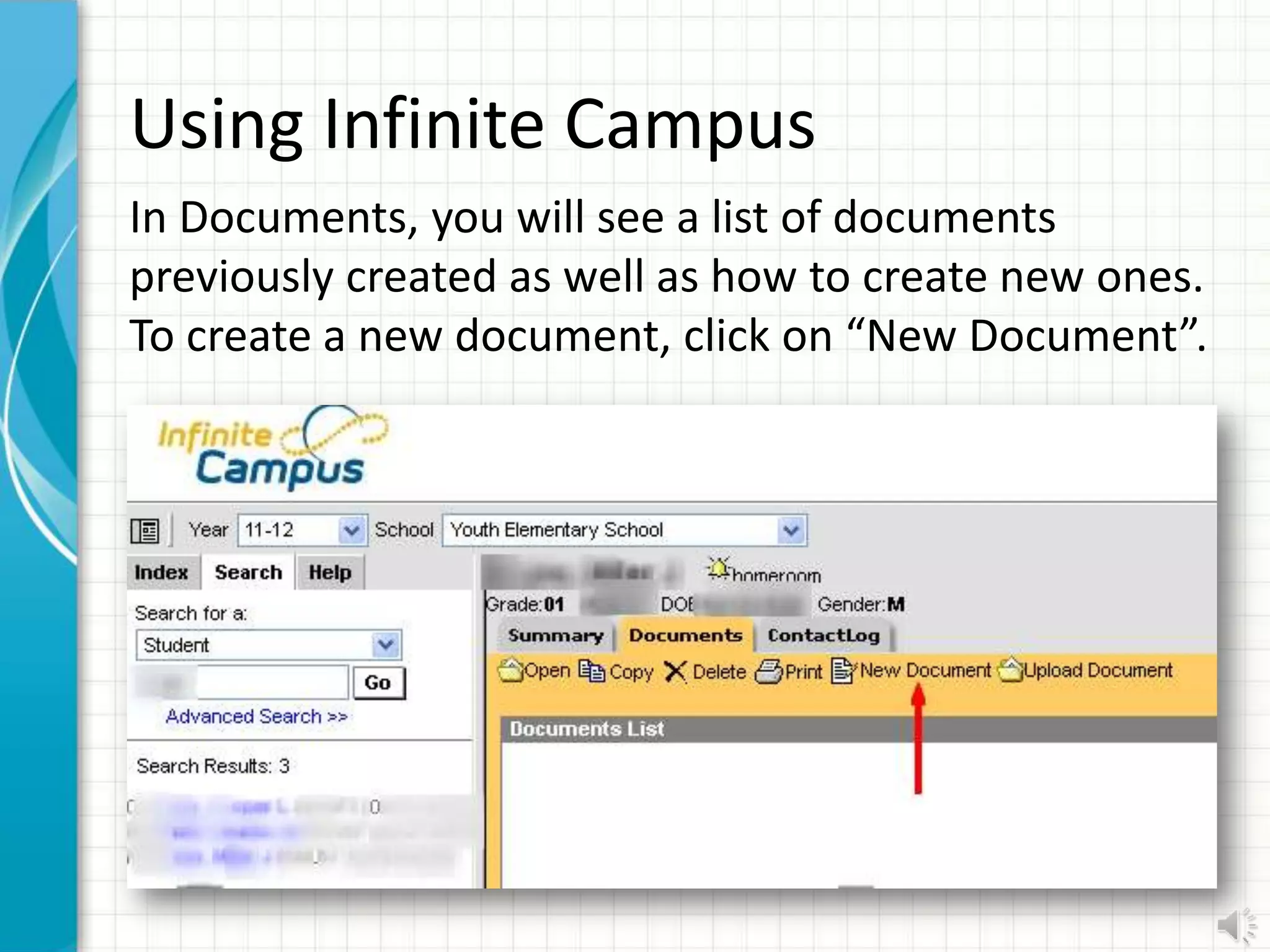
Task: Click the New Document icon
Action: tap(843, 671)
